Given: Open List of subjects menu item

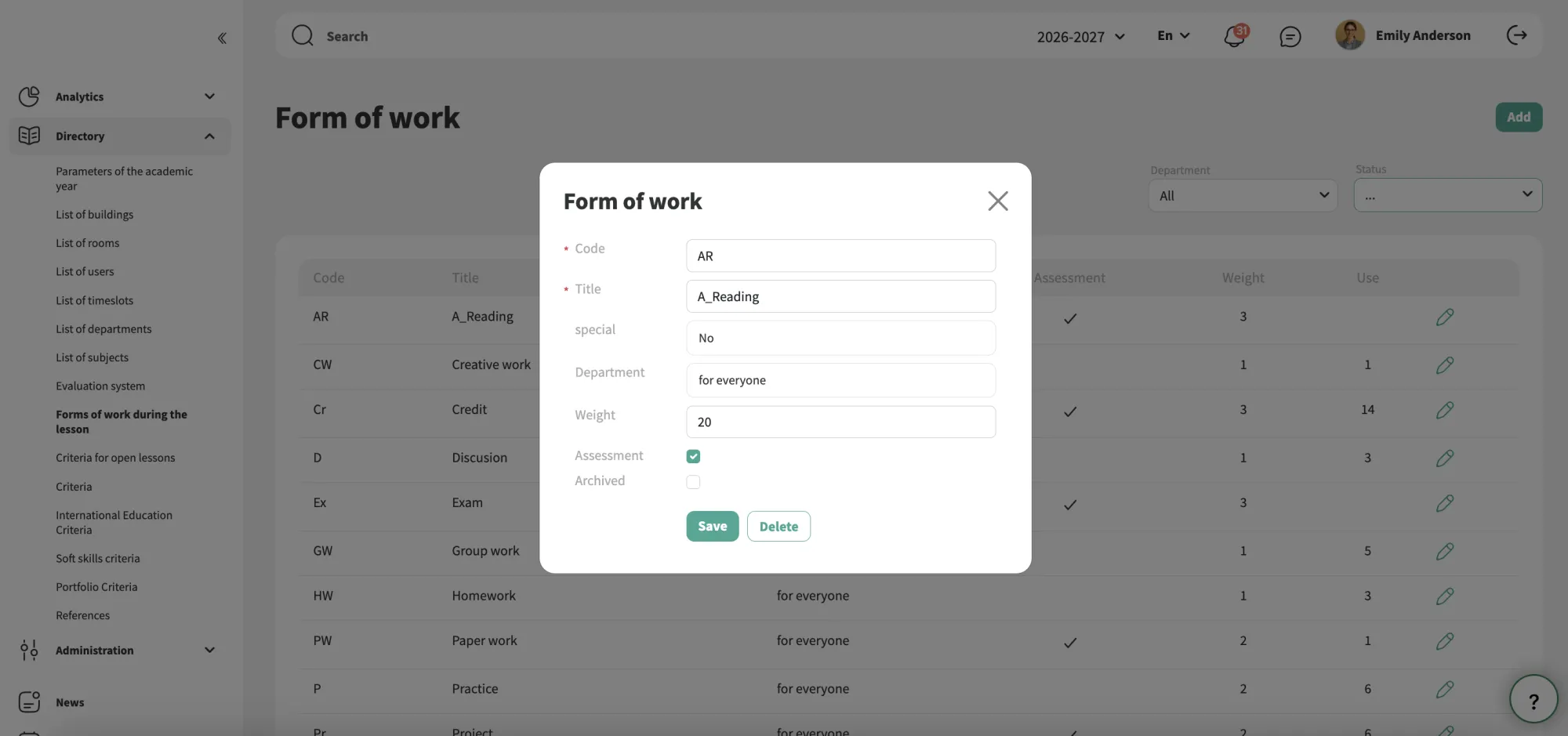Looking at the screenshot, I should click(x=92, y=357).
